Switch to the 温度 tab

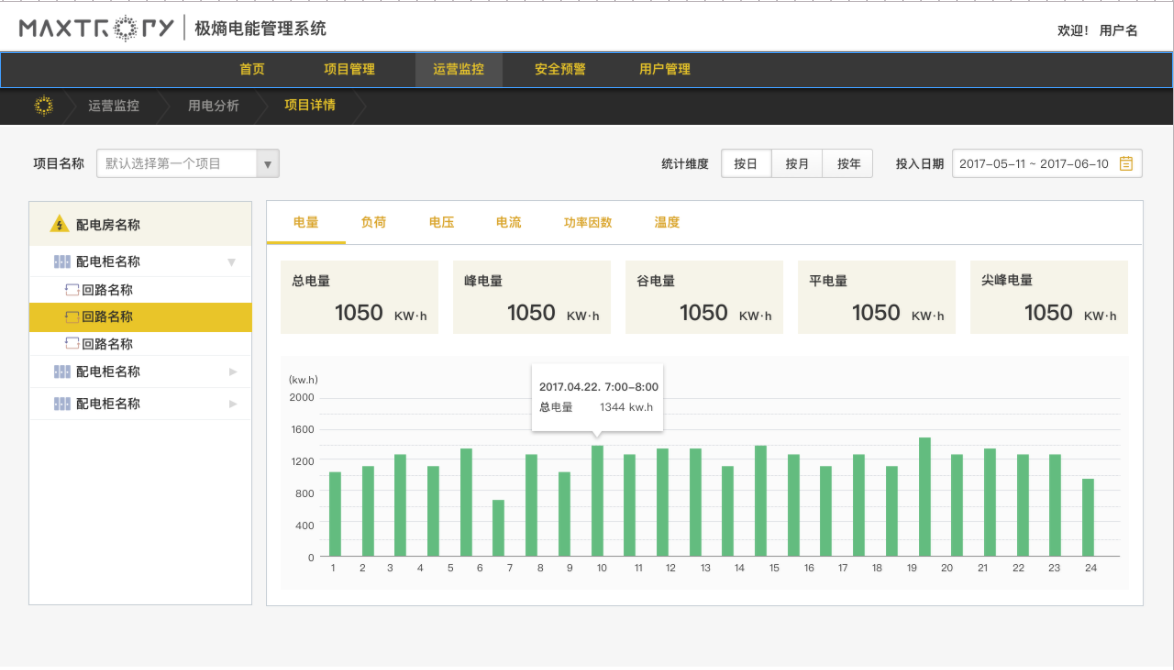tap(667, 222)
